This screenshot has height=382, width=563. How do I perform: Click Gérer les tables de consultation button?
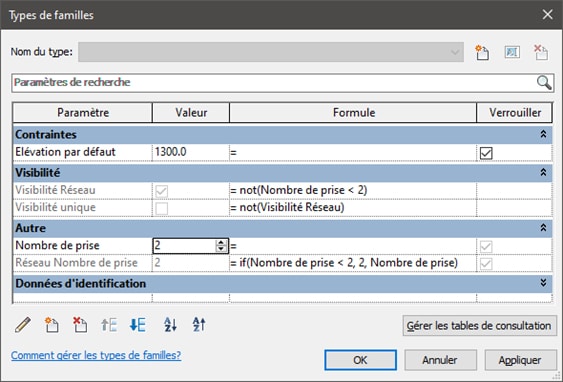click(479, 326)
